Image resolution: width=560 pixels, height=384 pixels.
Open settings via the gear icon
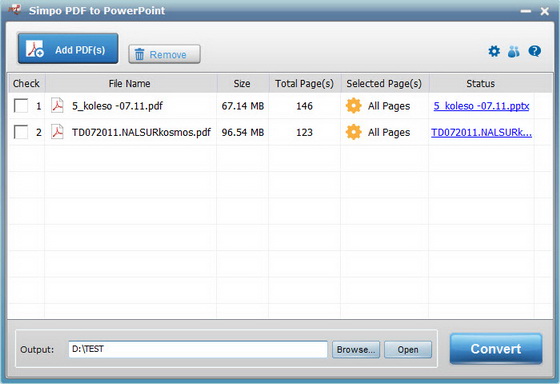point(494,51)
